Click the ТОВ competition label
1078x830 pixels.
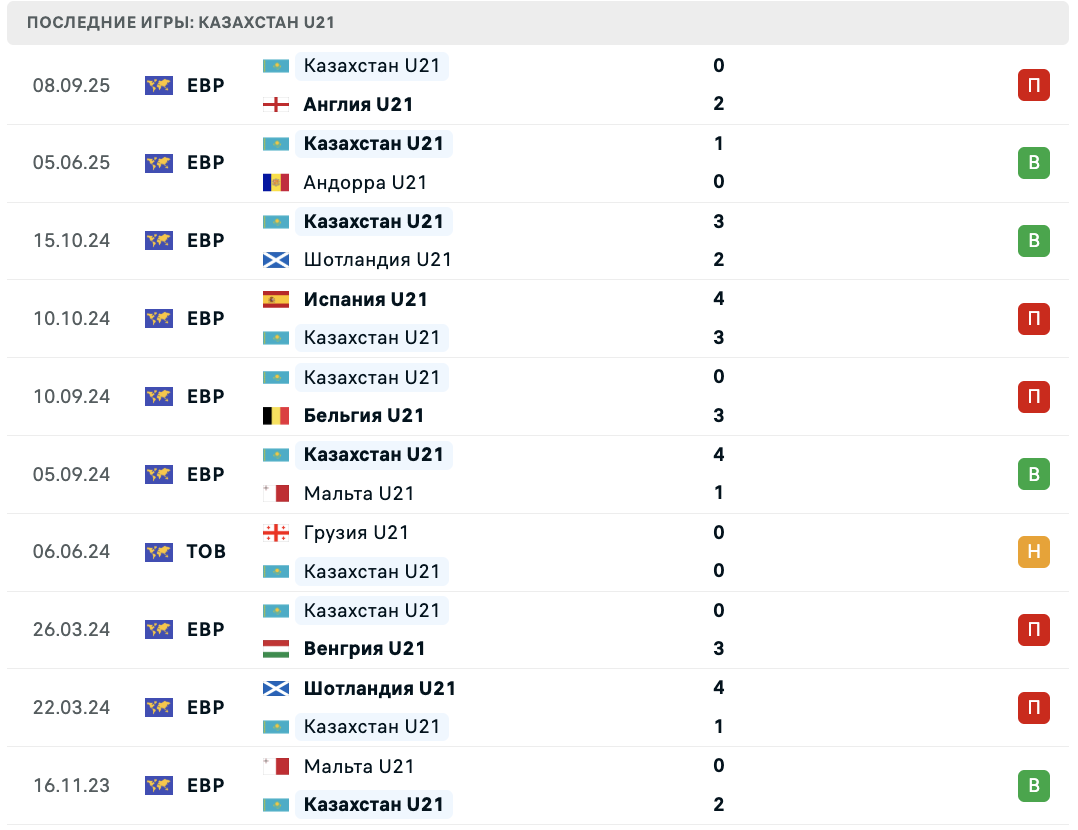click(x=206, y=552)
